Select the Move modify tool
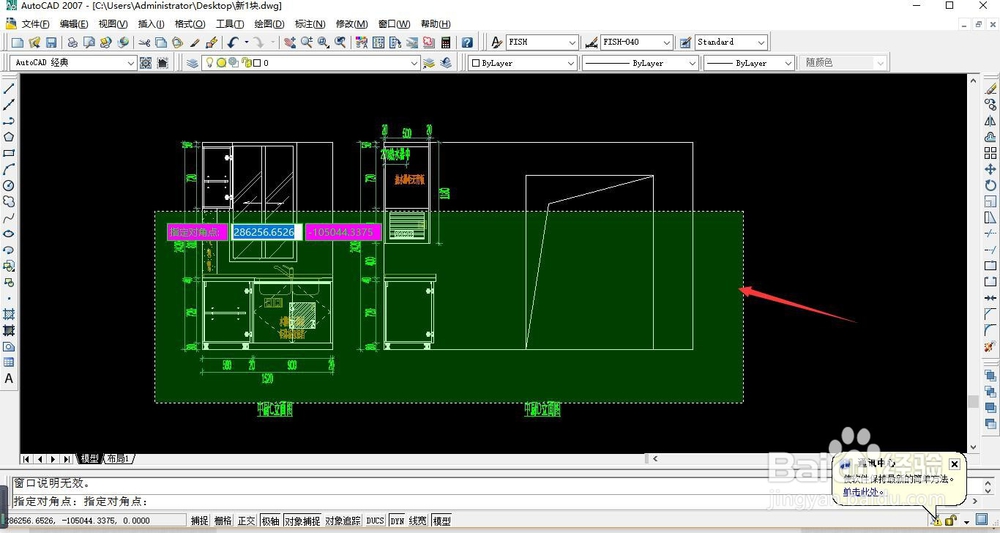The height and width of the screenshot is (533, 1000). click(x=990, y=169)
